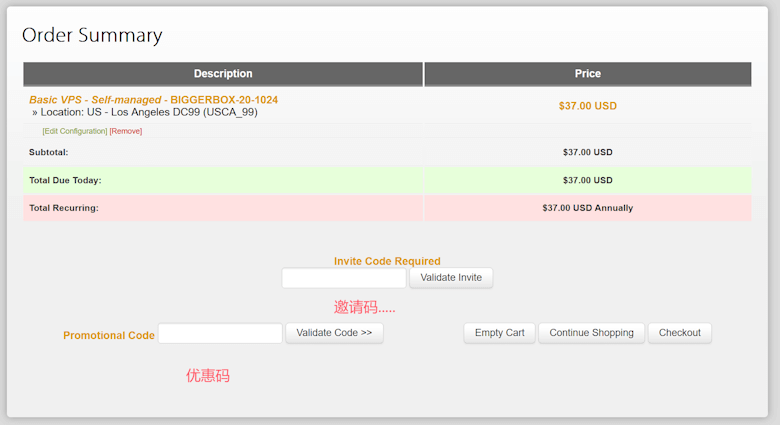The height and width of the screenshot is (425, 780).
Task: Choose Continue Shopping
Action: coord(591,333)
